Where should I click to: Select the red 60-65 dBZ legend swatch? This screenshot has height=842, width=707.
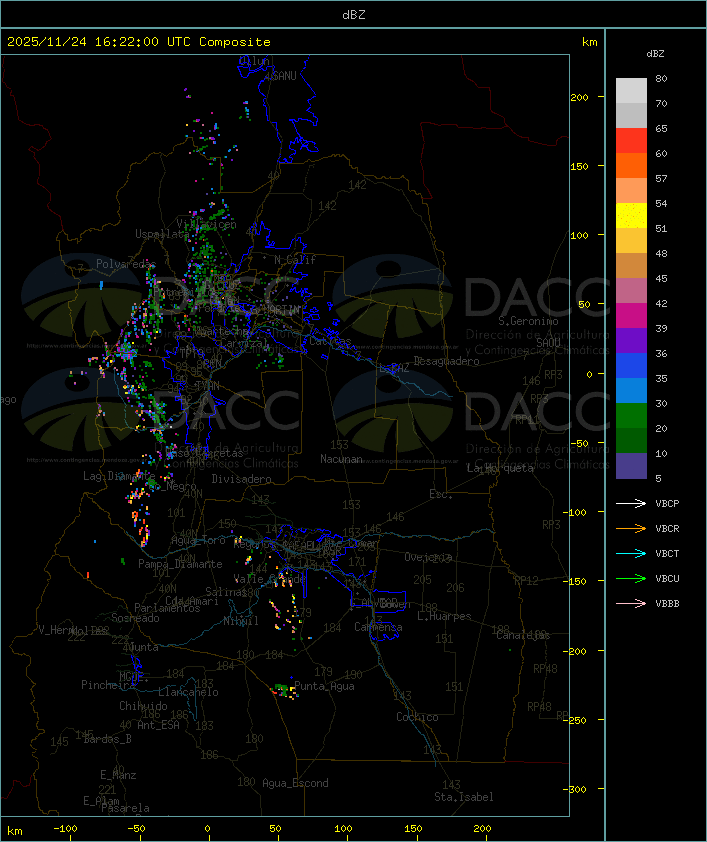tap(631, 141)
